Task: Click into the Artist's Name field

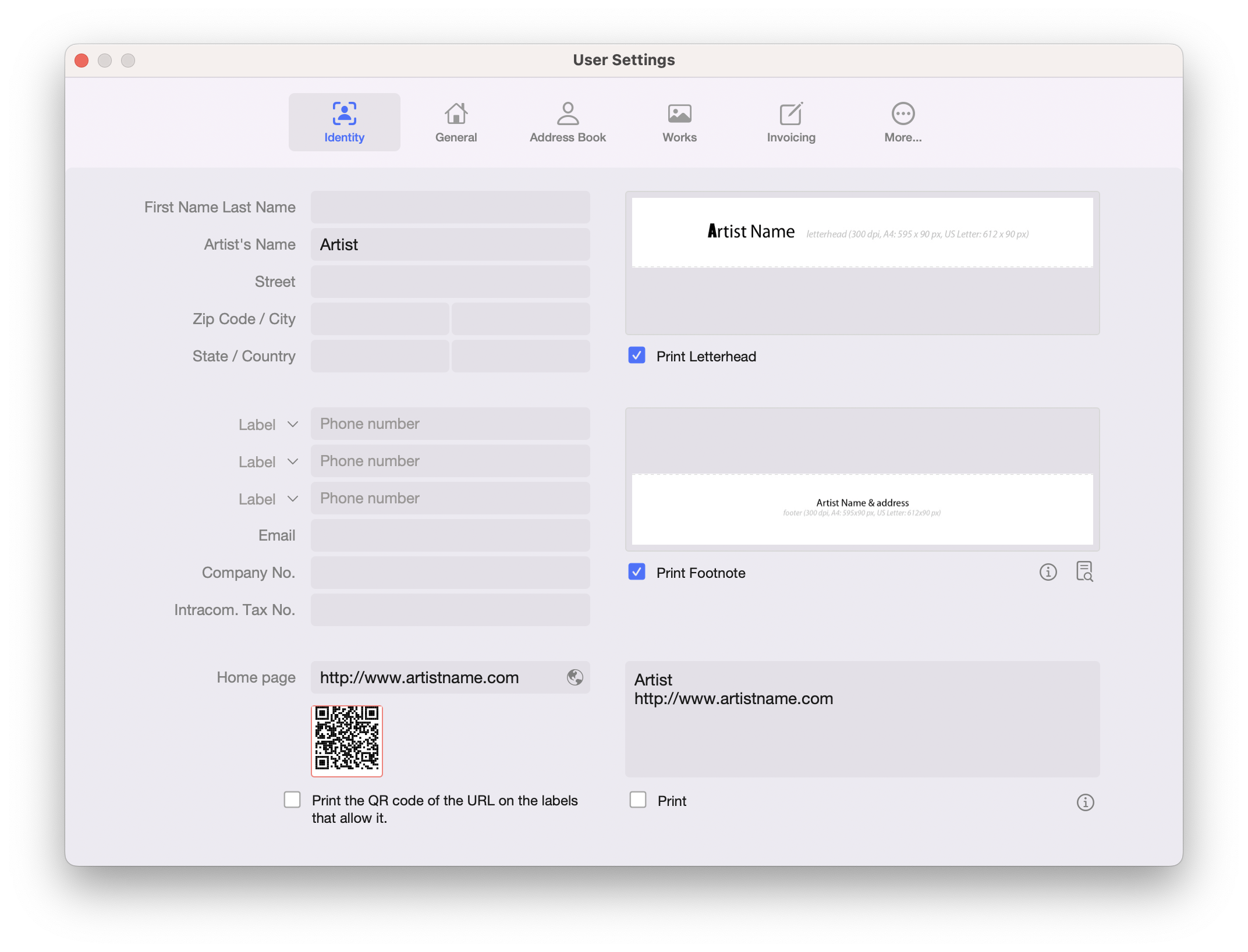Action: (450, 244)
